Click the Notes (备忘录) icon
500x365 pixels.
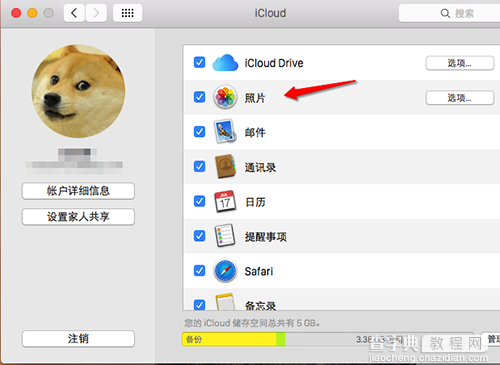(225, 302)
